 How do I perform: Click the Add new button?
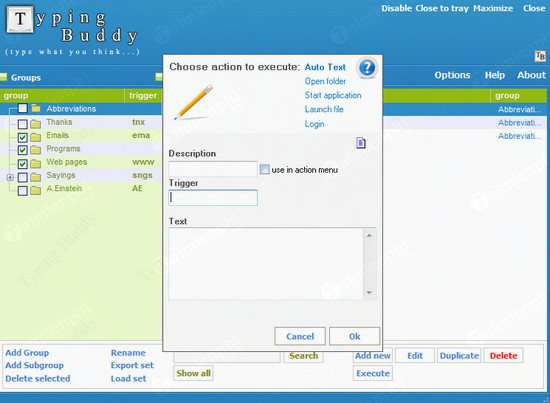point(373,356)
